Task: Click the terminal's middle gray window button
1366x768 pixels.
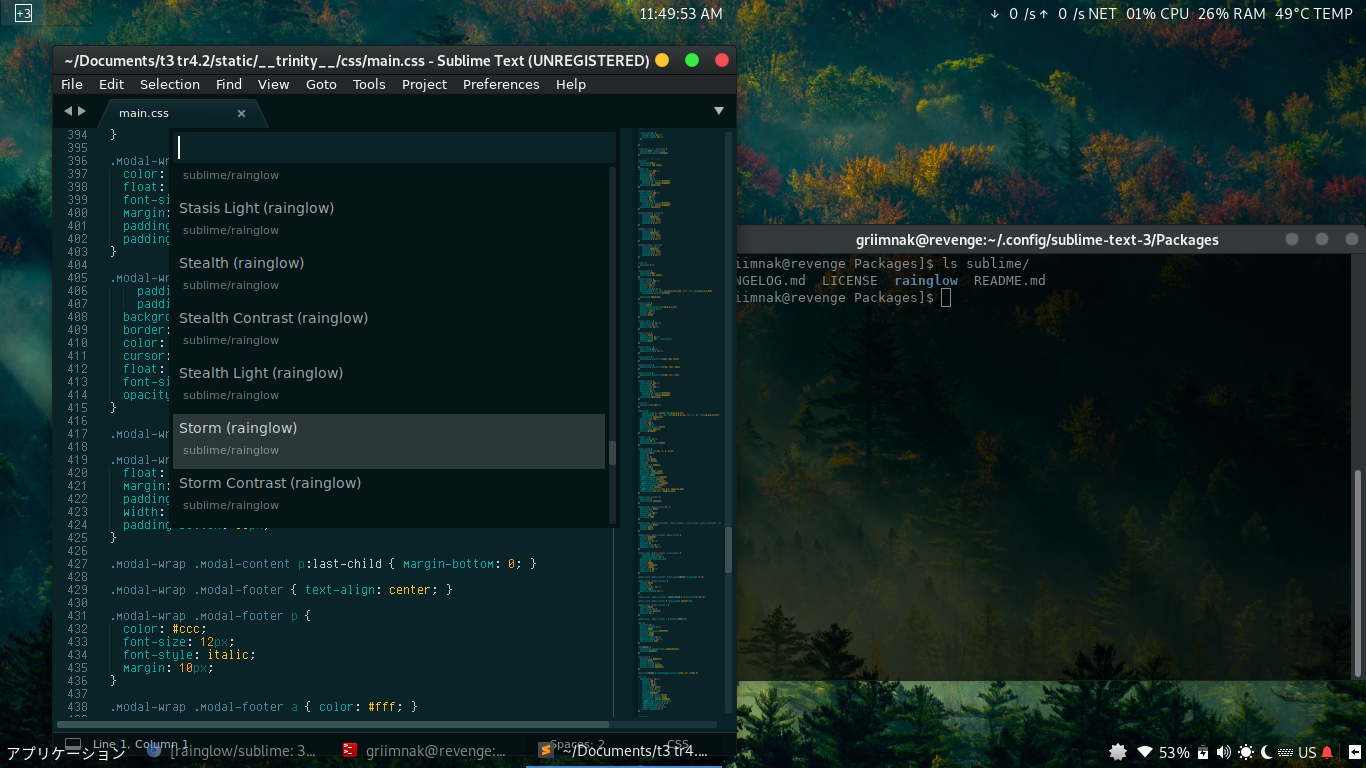Action: click(x=1322, y=239)
